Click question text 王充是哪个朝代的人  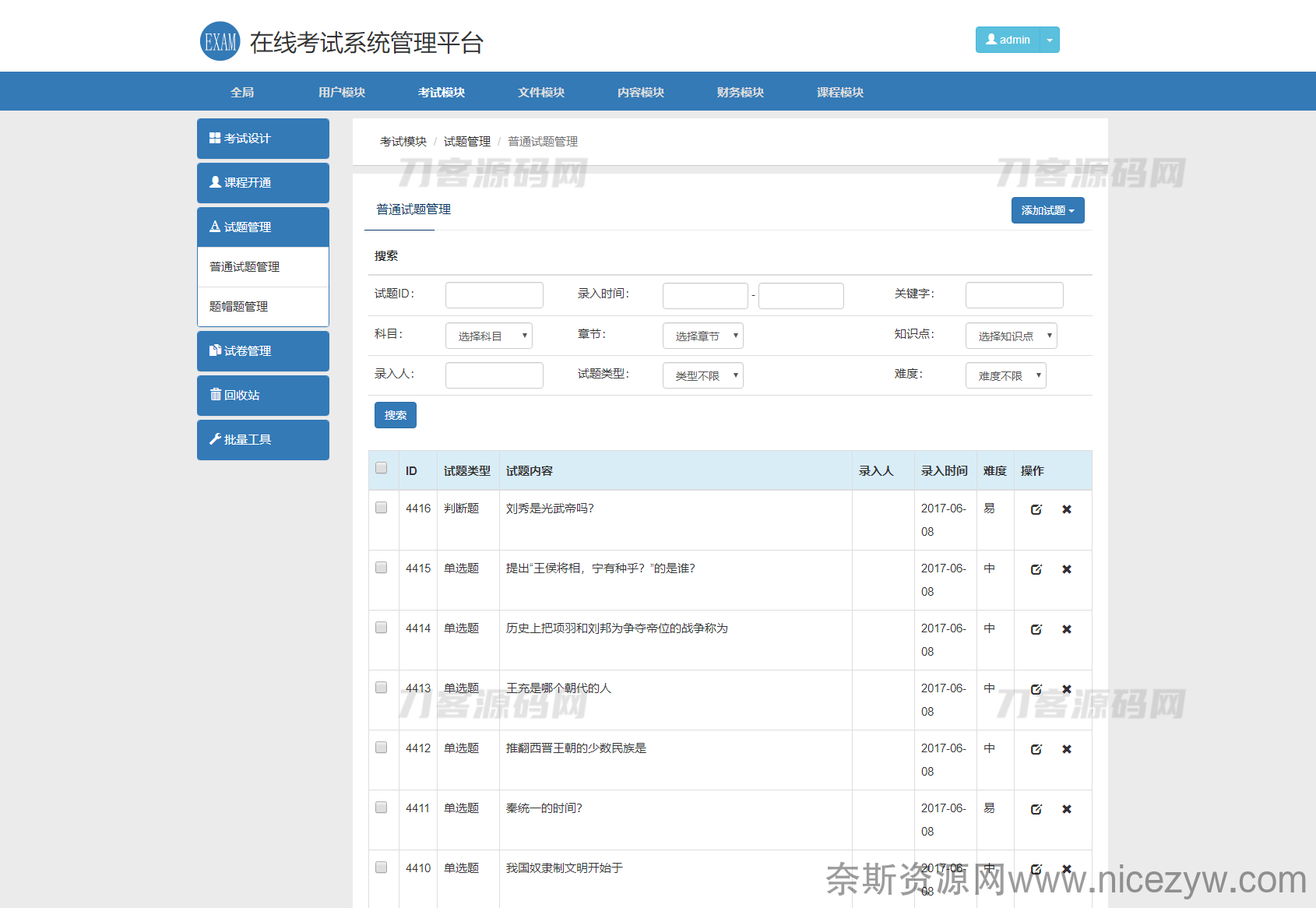point(559,688)
